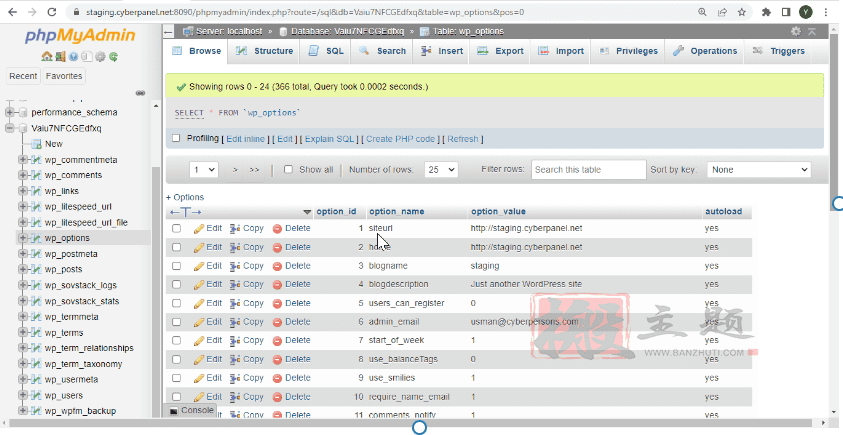Click browser reload button
Image resolution: width=843 pixels, height=435 pixels.
coord(52,12)
